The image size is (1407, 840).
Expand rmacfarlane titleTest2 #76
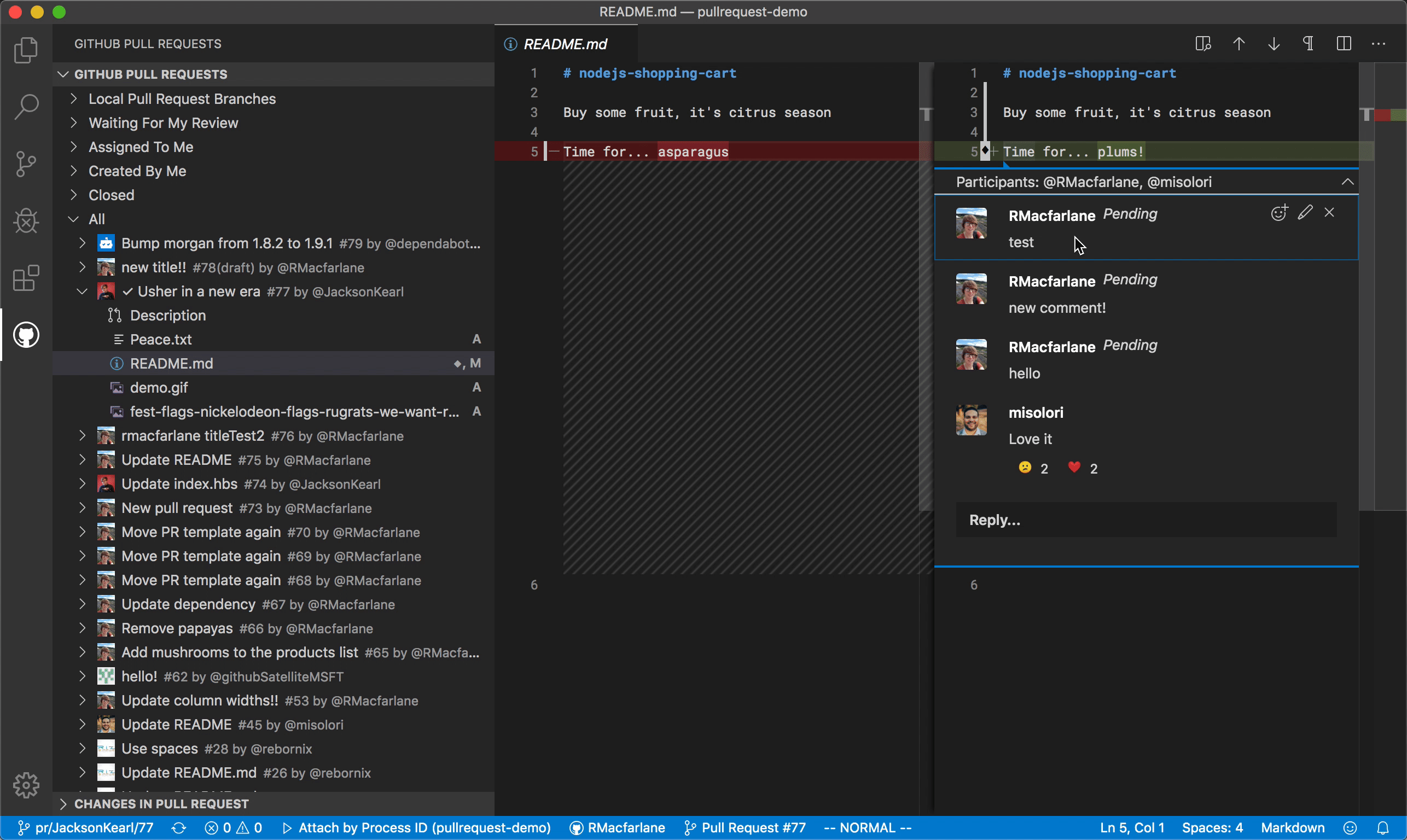[274, 436]
